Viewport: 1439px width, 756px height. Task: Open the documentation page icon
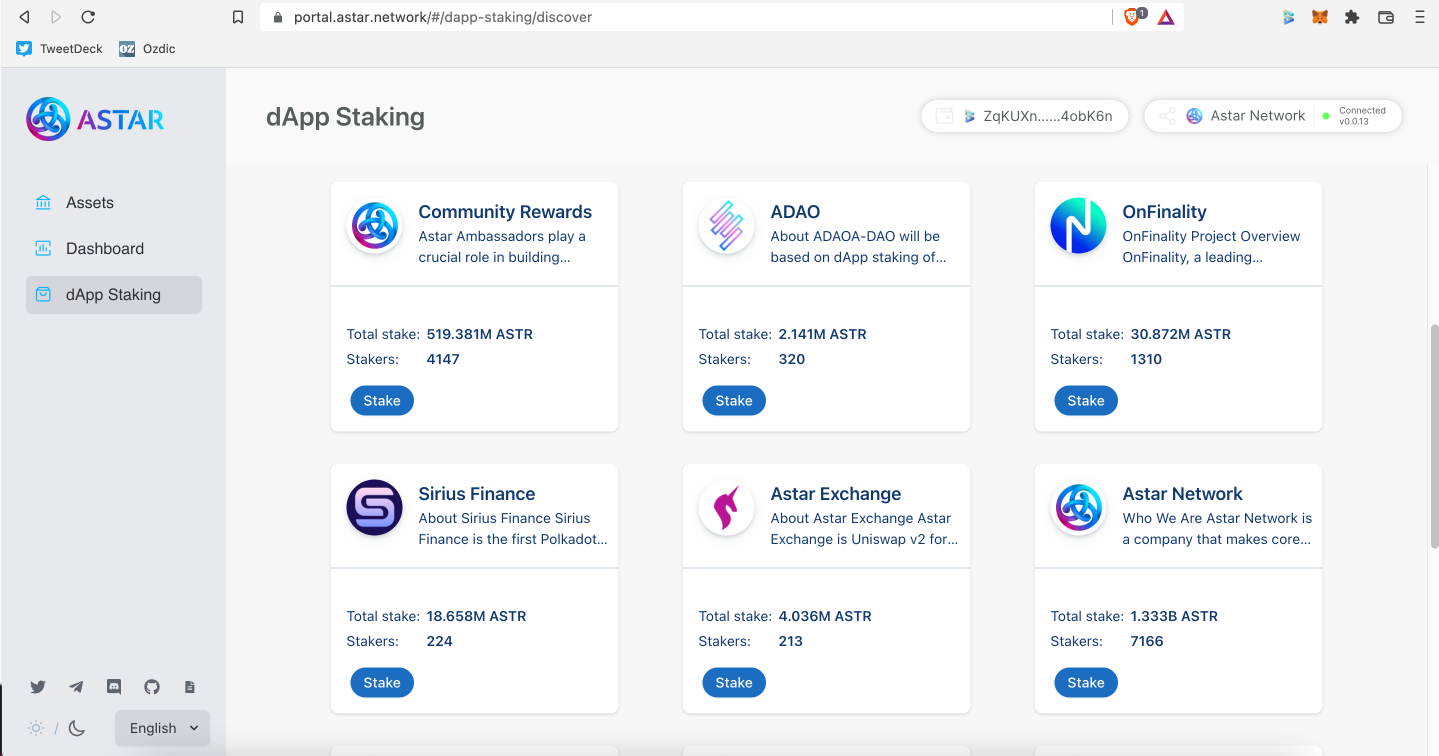(x=190, y=687)
